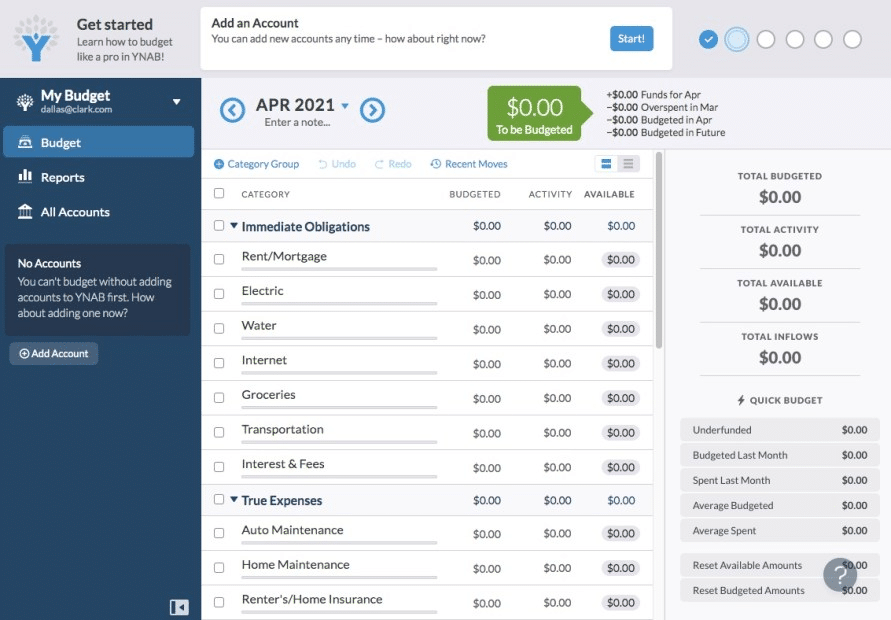Click the All Accounts bank icon
Image resolution: width=891 pixels, height=620 pixels.
click(x=25, y=211)
